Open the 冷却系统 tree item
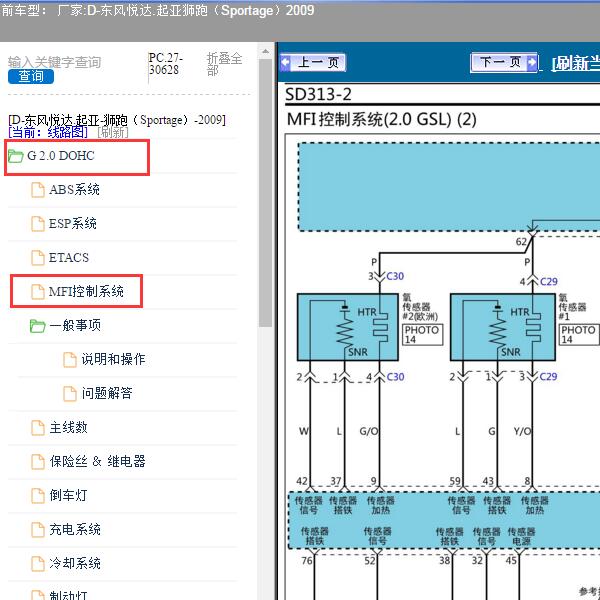 (75, 563)
